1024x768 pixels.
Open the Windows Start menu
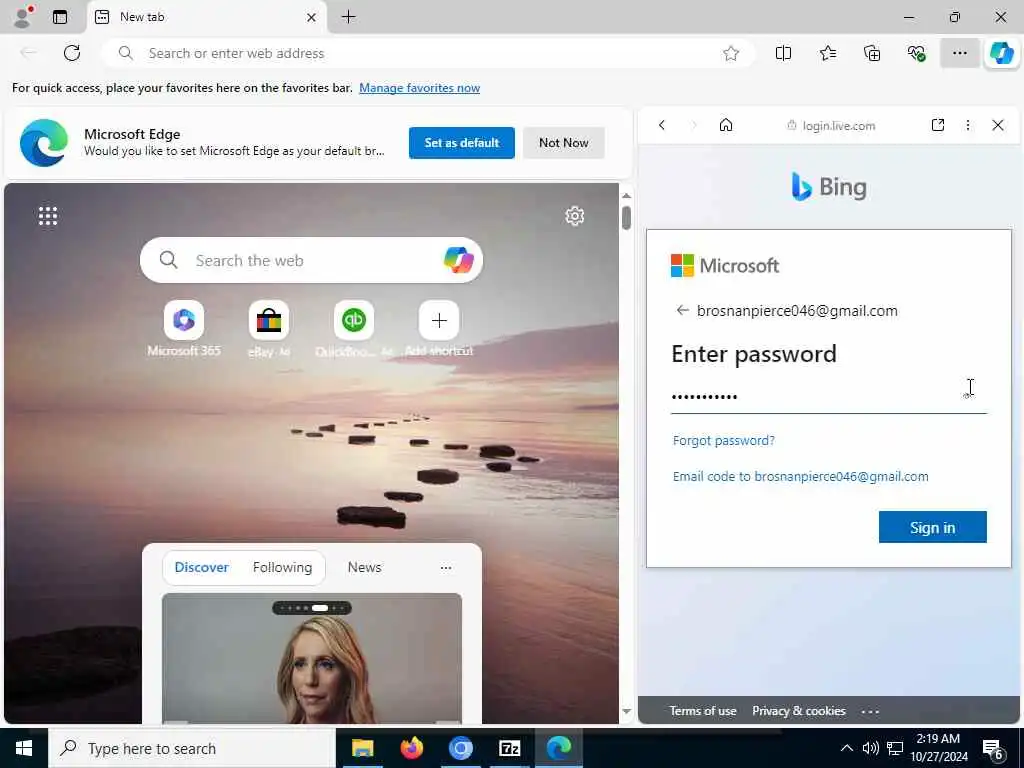pyautogui.click(x=24, y=748)
